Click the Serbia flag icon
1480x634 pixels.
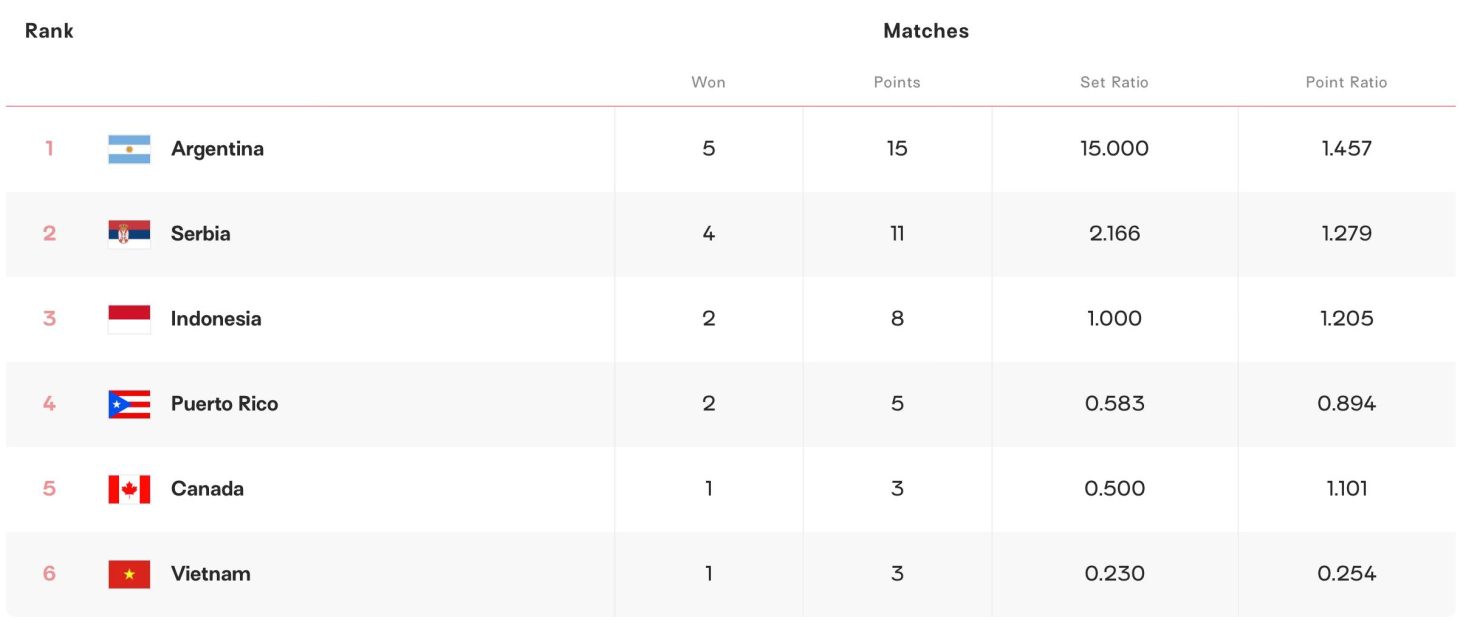129,234
